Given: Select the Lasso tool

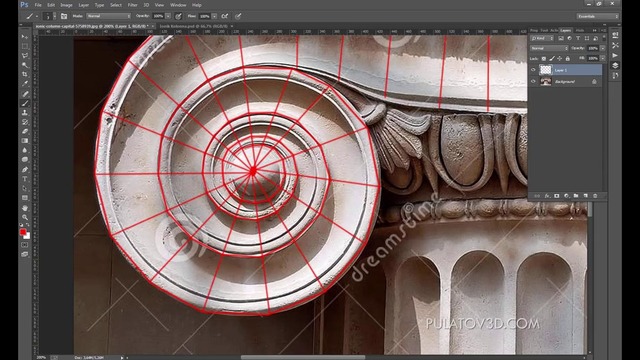Looking at the screenshot, I should pos(24,56).
